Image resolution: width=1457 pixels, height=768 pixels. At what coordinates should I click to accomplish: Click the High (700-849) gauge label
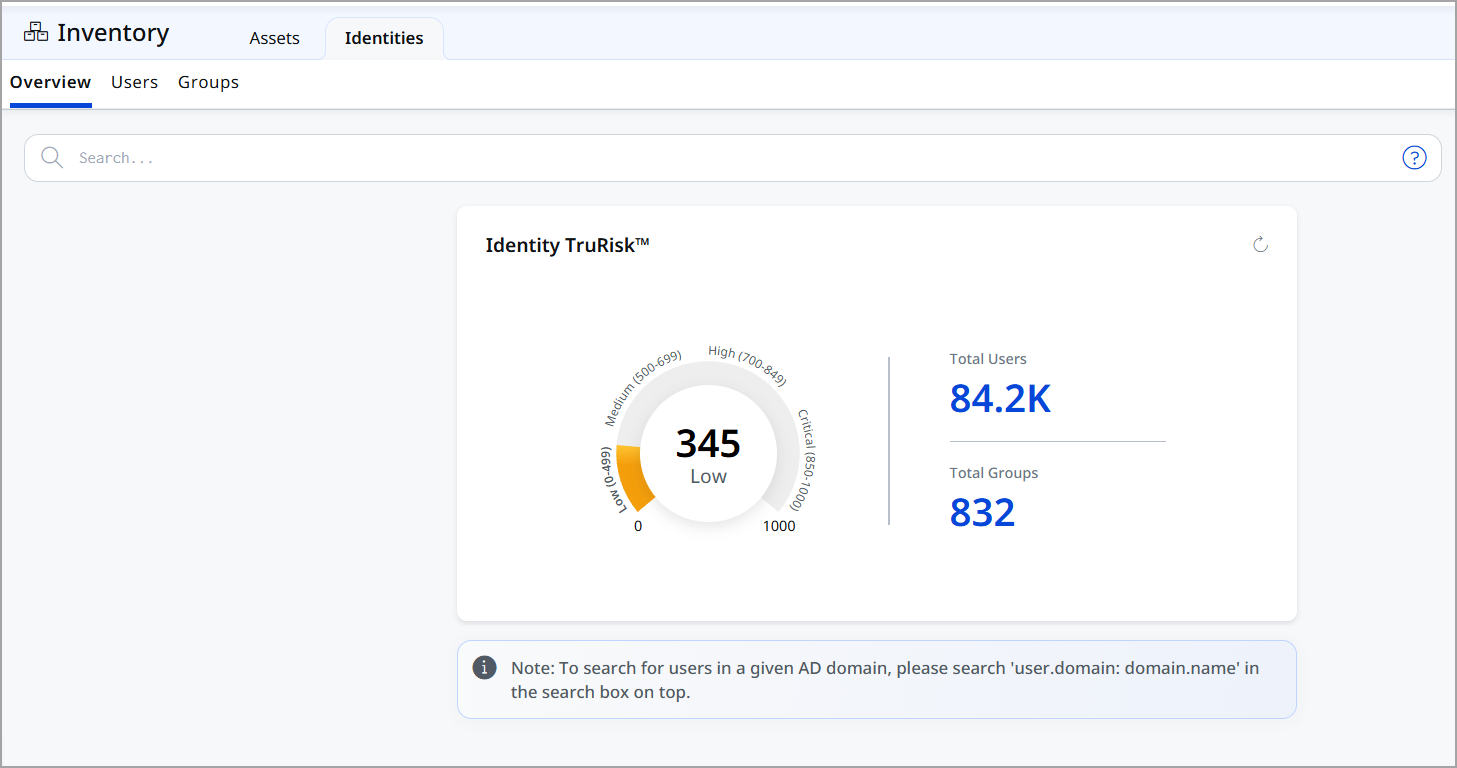(x=747, y=364)
